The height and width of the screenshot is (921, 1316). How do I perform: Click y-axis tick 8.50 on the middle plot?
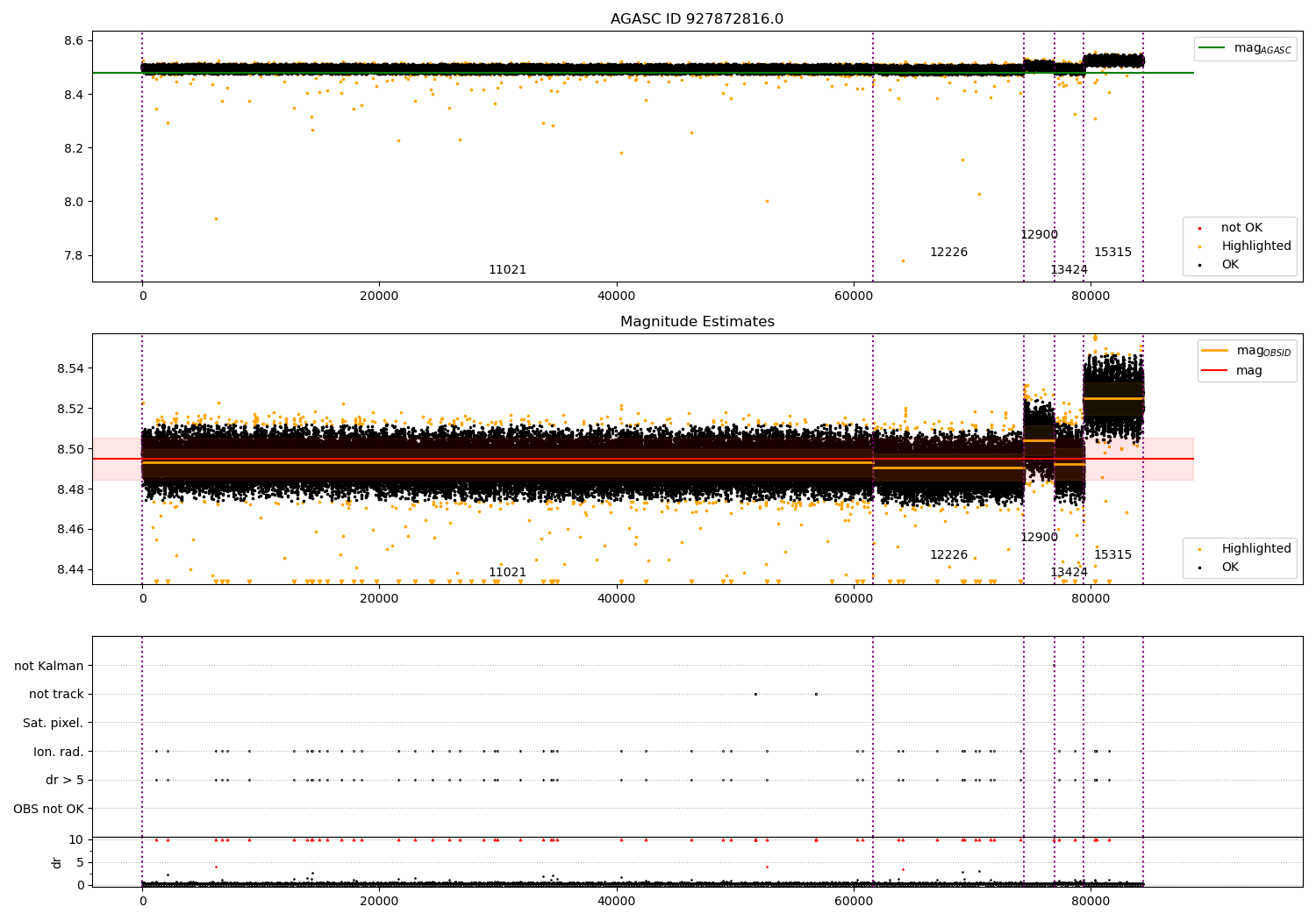pyautogui.click(x=70, y=449)
